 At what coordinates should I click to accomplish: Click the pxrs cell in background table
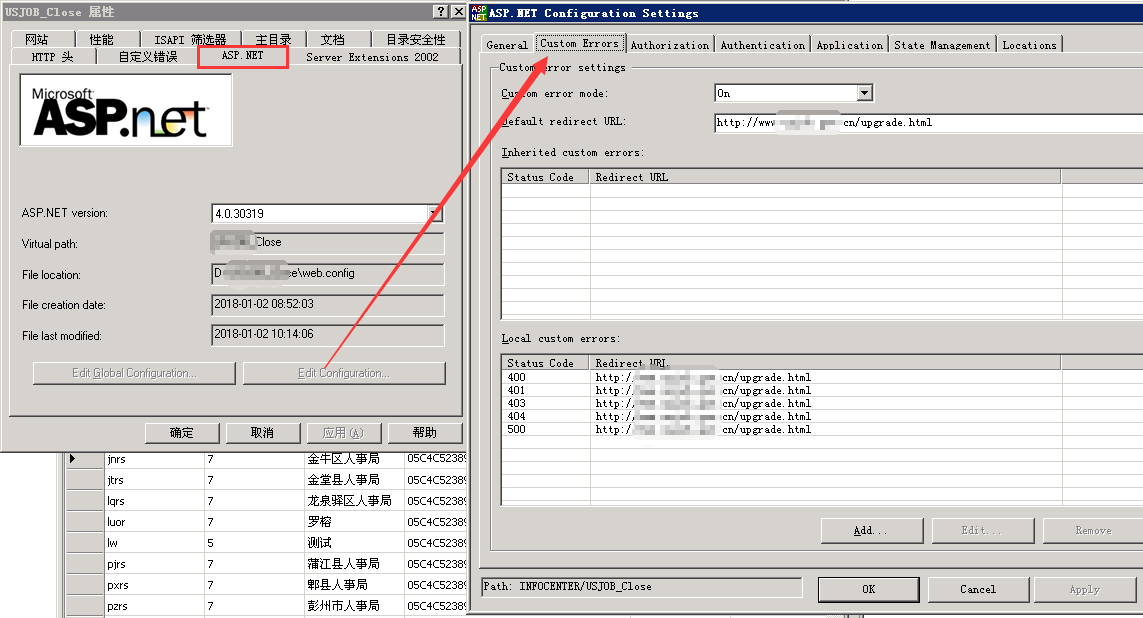coord(154,585)
